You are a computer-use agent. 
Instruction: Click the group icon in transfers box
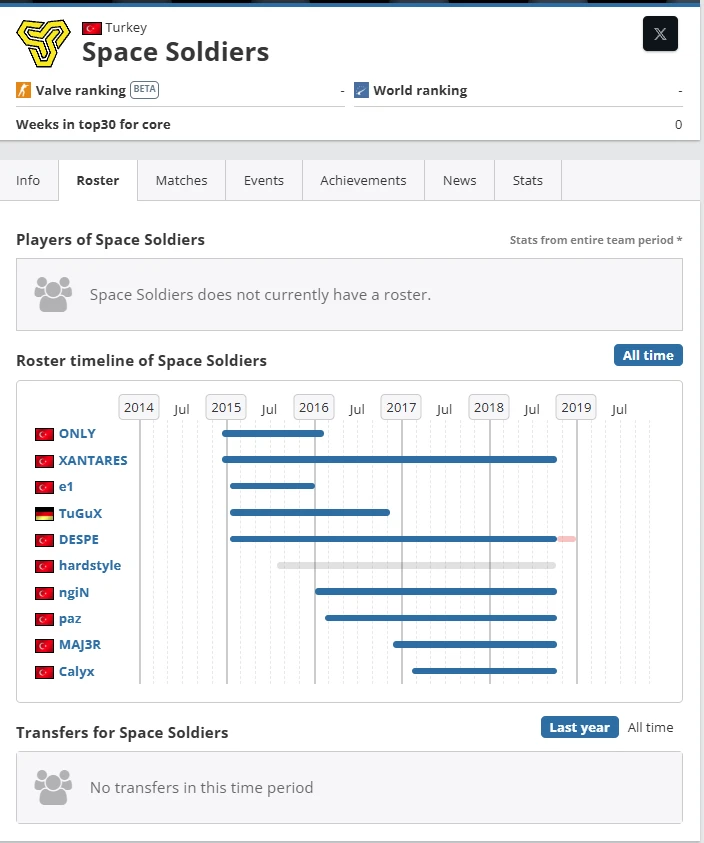[x=53, y=787]
